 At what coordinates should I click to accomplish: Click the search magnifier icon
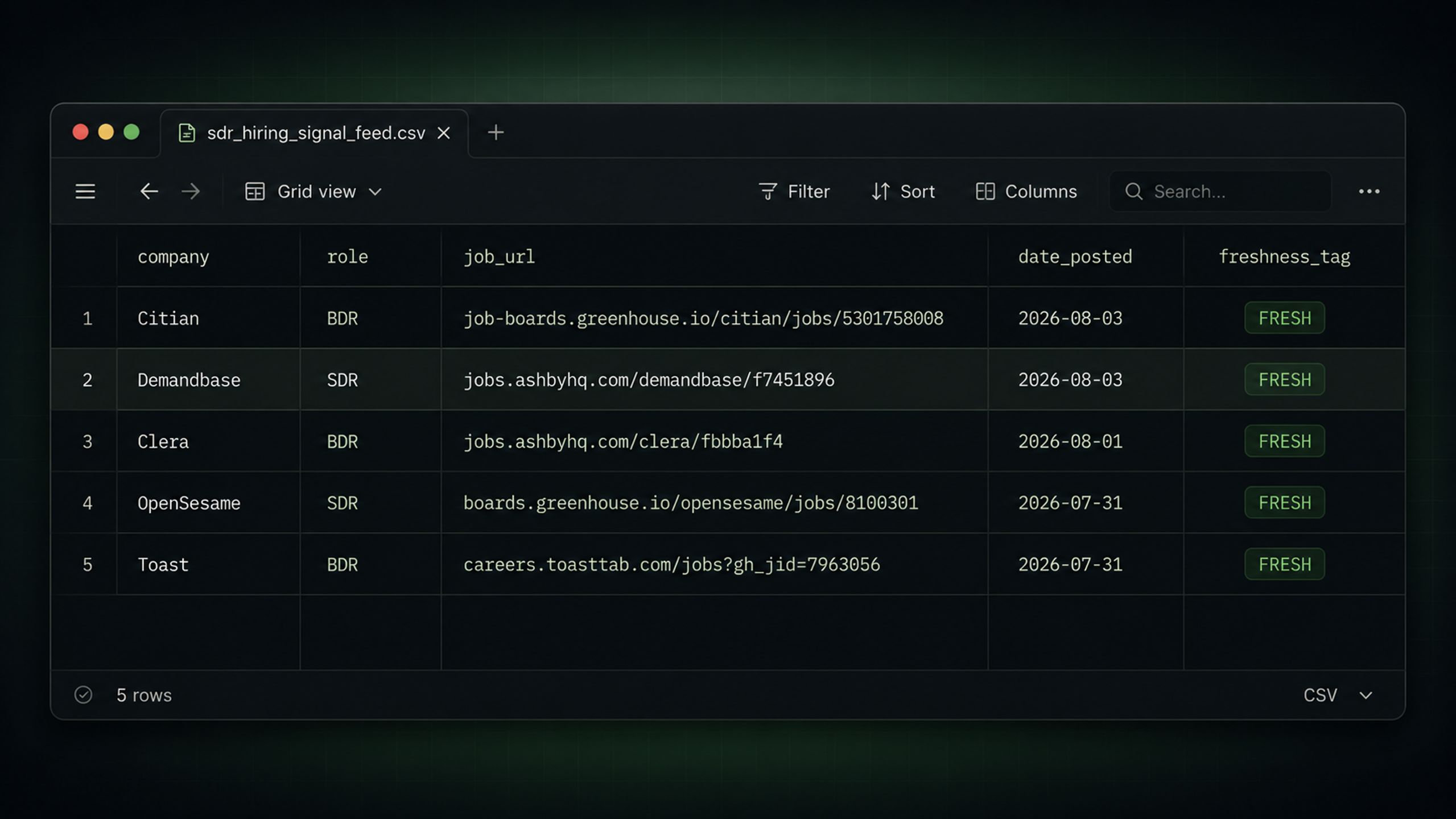pos(1133,191)
